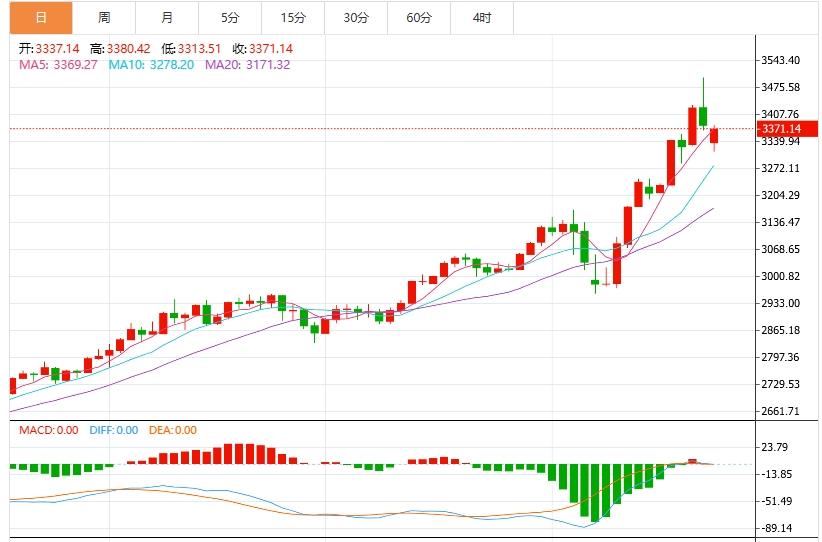Open the 5分 five-minute chart tab
Viewport: 822px width, 542px height.
pyautogui.click(x=230, y=18)
